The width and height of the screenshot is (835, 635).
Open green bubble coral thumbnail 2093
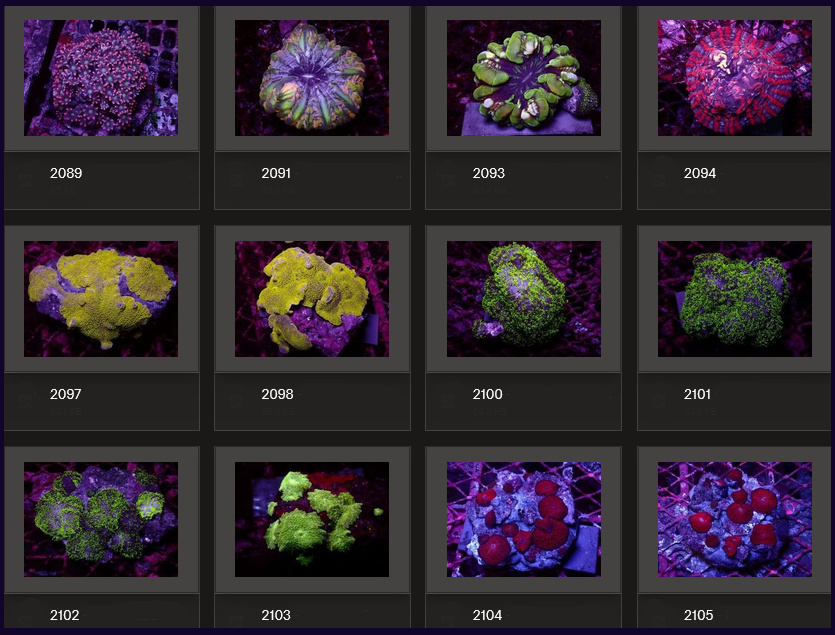tap(524, 78)
